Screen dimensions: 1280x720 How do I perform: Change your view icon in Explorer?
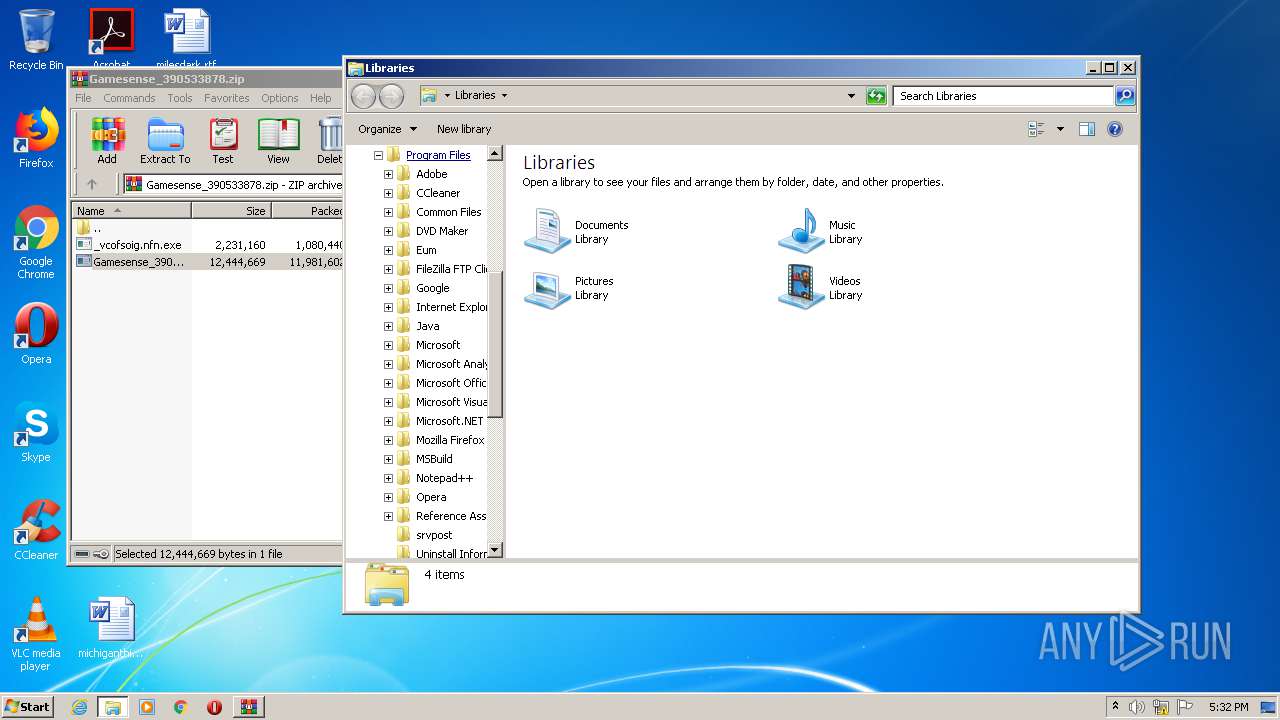pyautogui.click(x=1036, y=129)
